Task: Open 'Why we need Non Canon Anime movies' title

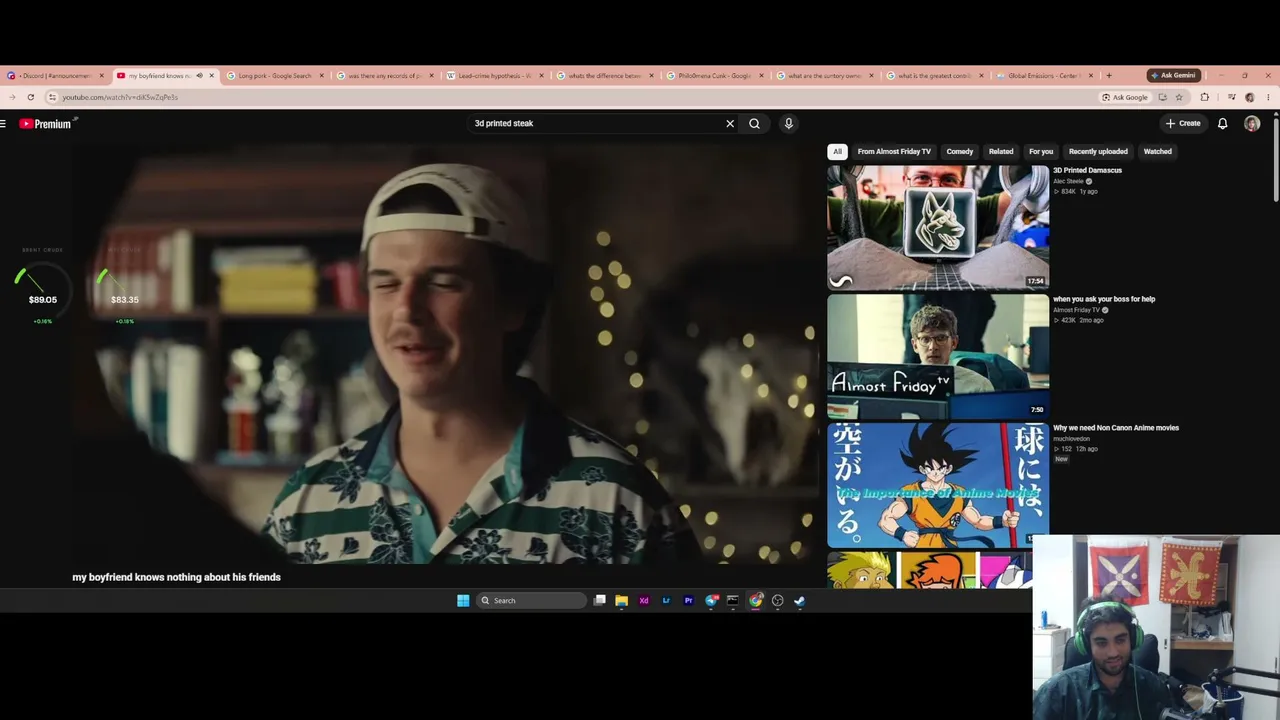Action: [1116, 428]
